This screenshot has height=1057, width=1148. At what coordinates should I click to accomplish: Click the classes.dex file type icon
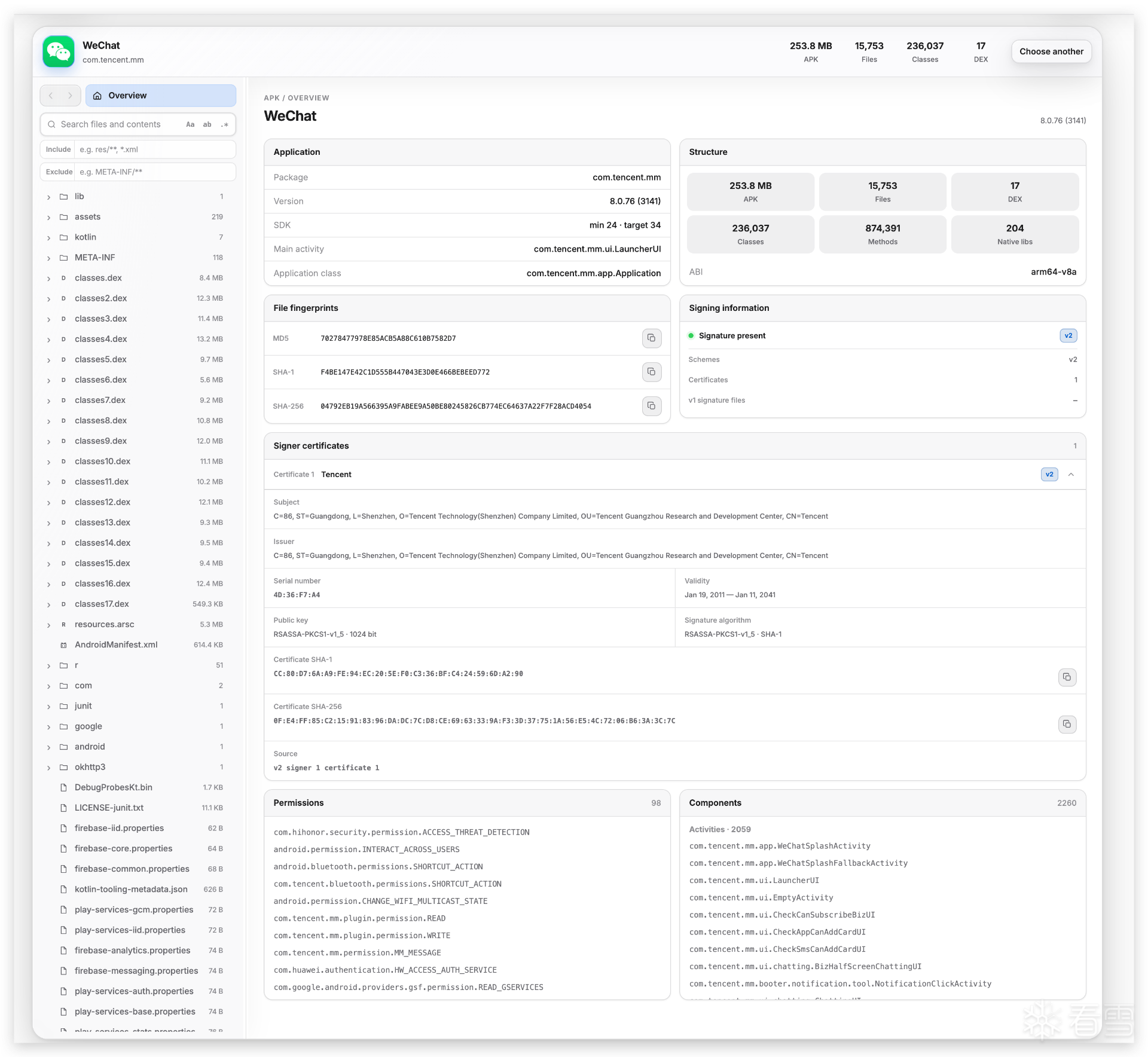[63, 278]
